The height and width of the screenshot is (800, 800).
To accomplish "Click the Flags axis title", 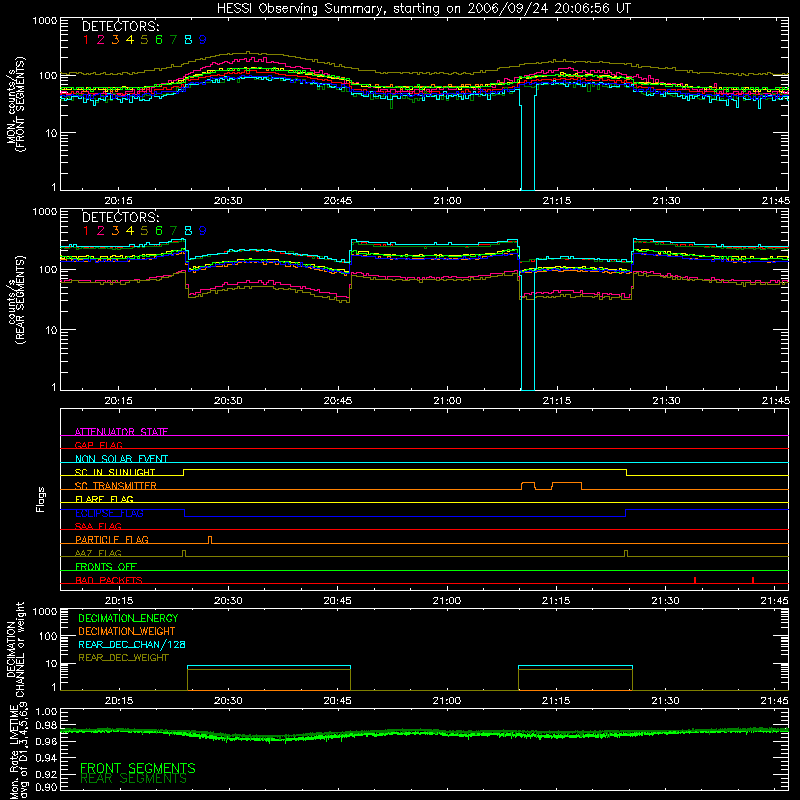I will pyautogui.click(x=40, y=499).
